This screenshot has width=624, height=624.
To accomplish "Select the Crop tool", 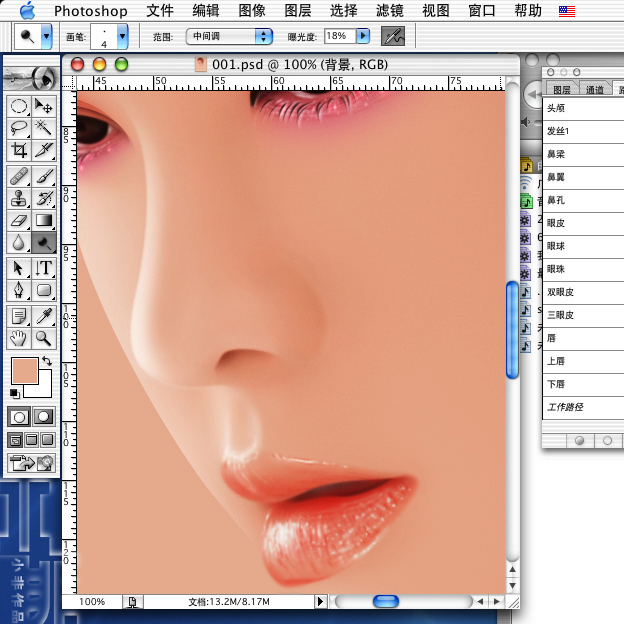I will tap(19, 150).
